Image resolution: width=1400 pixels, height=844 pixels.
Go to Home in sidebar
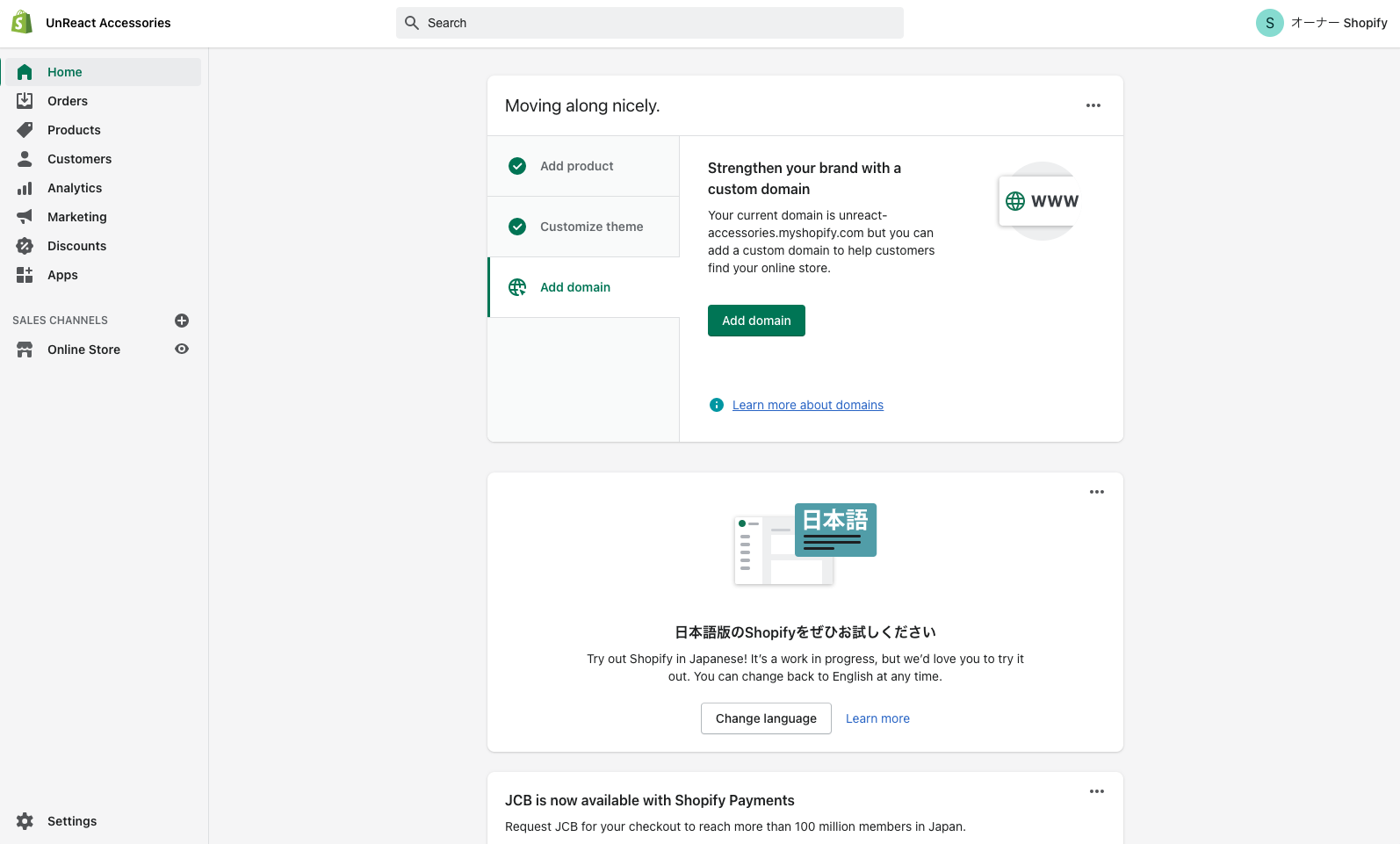click(x=104, y=72)
